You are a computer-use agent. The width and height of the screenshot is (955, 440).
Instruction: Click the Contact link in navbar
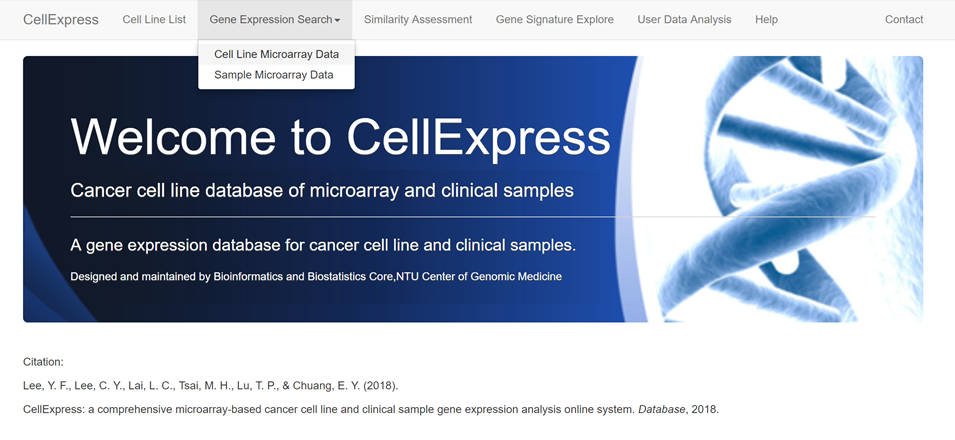[904, 20]
